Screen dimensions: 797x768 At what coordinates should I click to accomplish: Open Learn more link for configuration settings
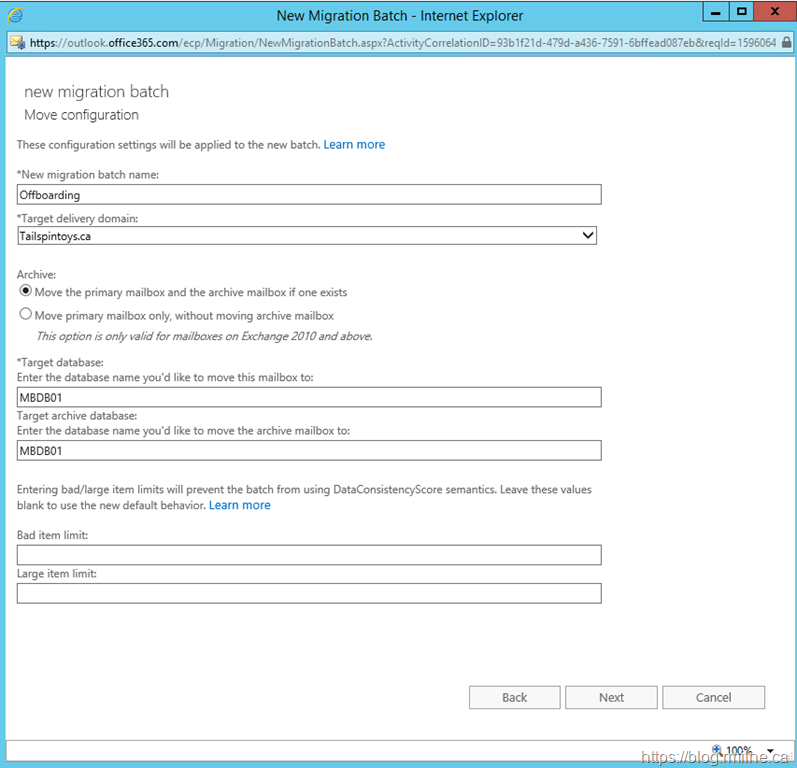354,145
